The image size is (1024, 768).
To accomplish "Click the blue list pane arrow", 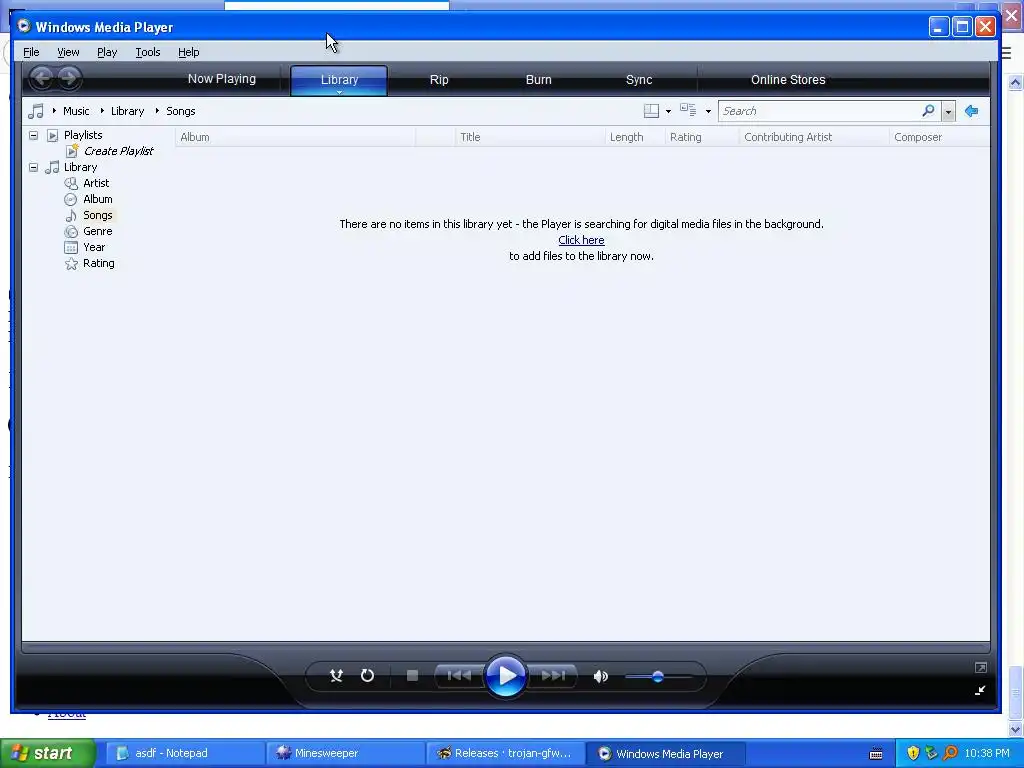I will (x=972, y=111).
